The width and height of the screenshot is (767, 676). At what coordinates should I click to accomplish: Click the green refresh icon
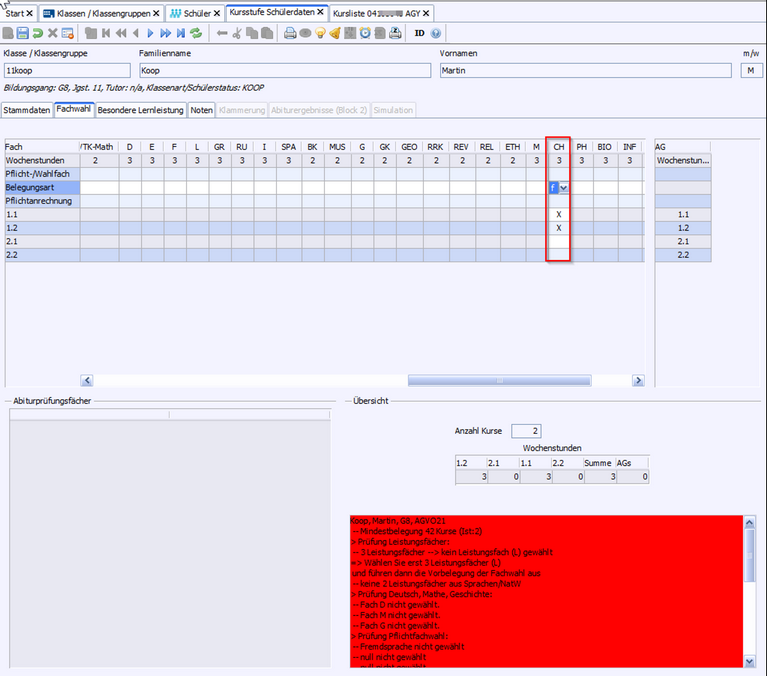tap(196, 33)
